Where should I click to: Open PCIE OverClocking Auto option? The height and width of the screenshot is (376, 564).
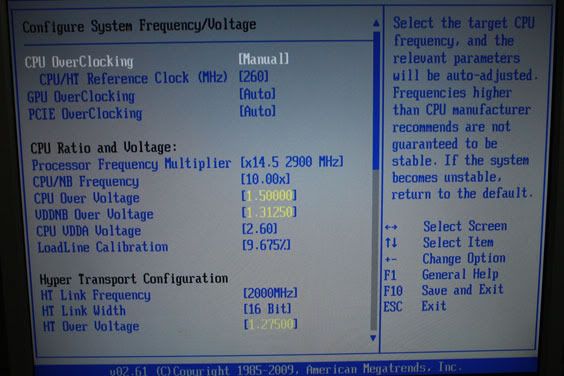coord(258,111)
